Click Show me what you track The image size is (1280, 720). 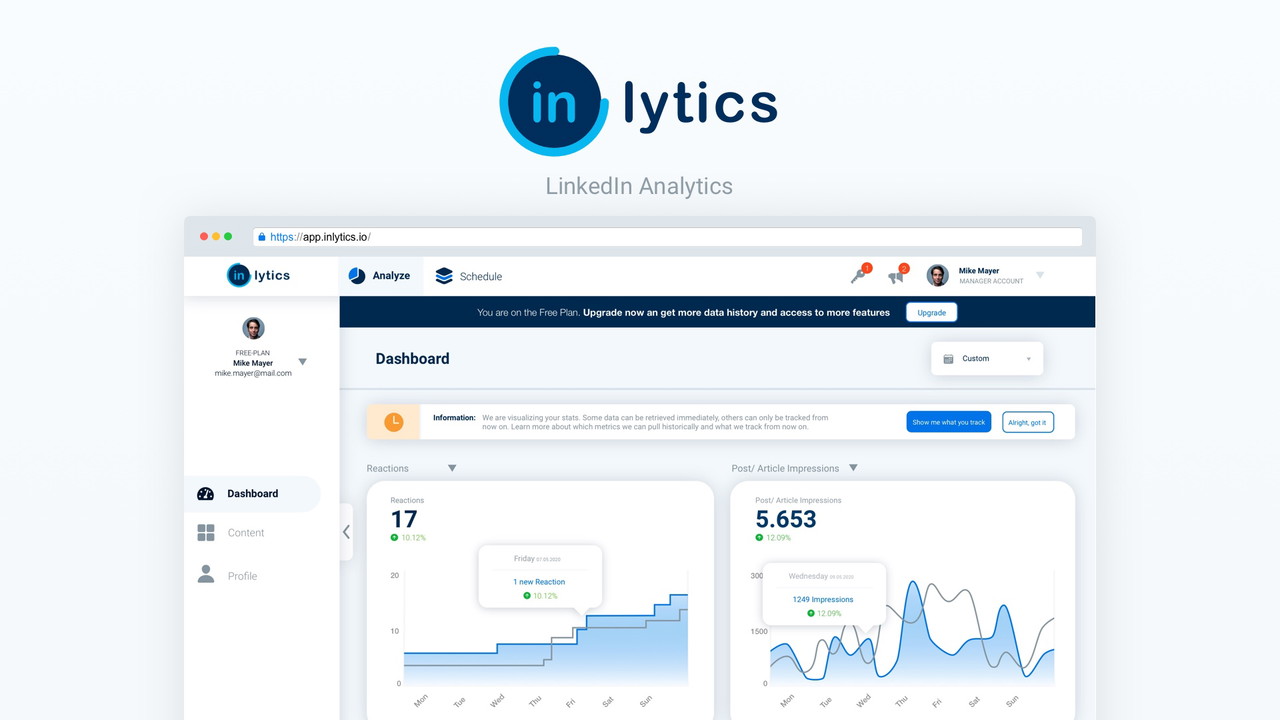(949, 422)
